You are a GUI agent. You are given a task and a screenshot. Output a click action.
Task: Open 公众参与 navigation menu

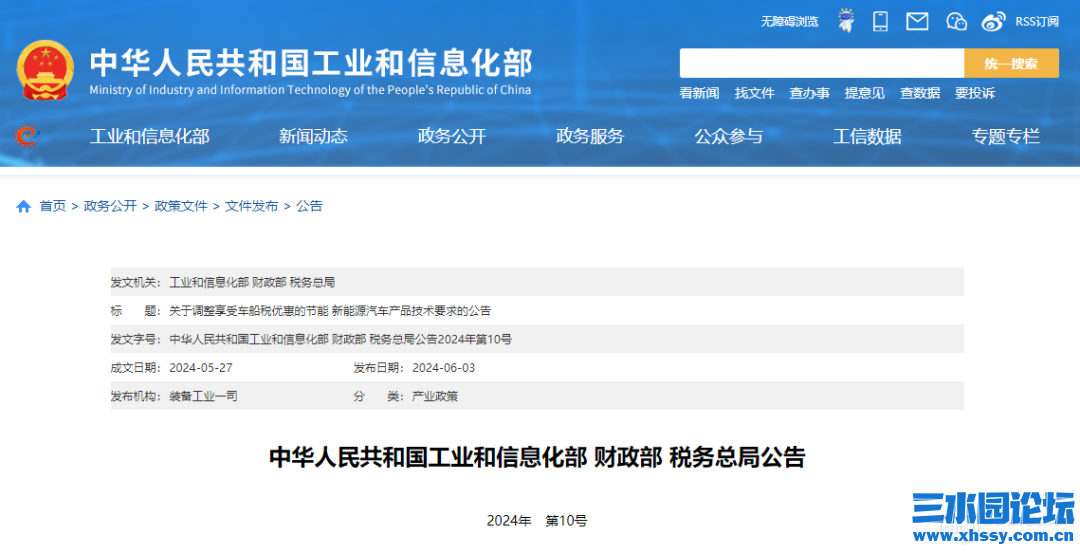pyautogui.click(x=729, y=136)
